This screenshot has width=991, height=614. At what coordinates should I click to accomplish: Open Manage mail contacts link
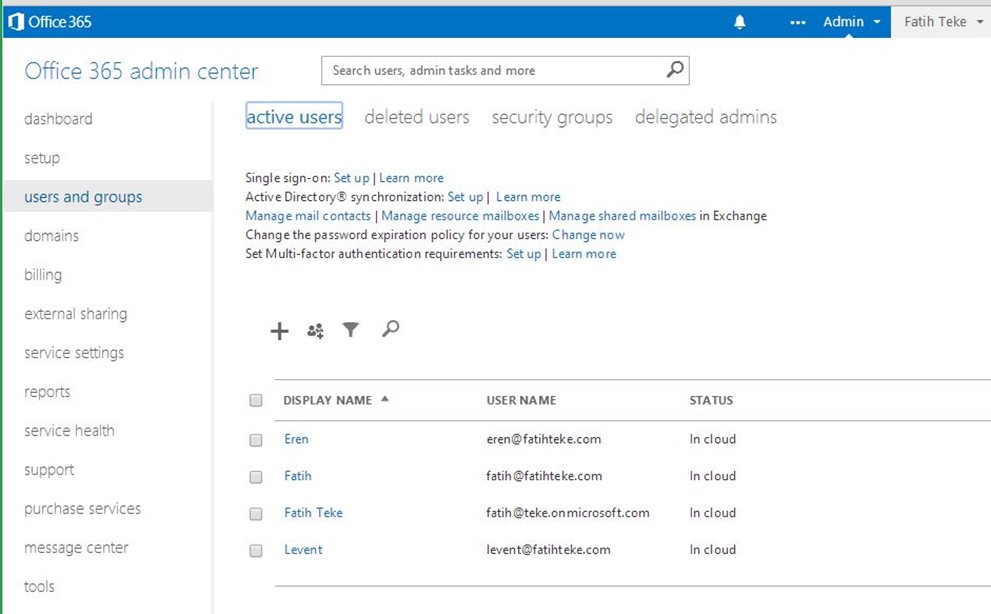308,216
